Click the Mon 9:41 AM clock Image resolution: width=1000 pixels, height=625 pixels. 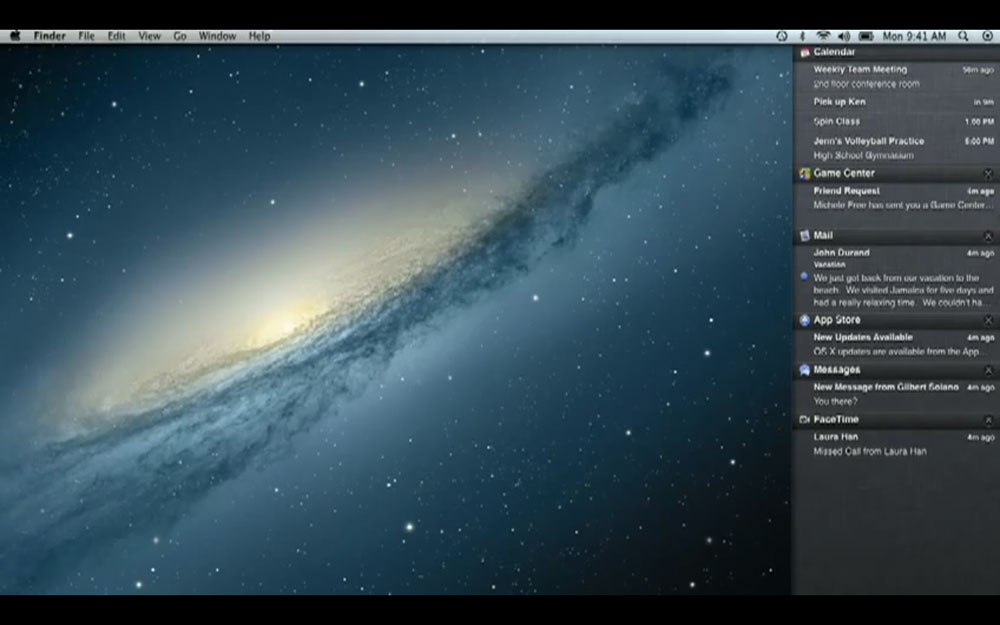[914, 36]
